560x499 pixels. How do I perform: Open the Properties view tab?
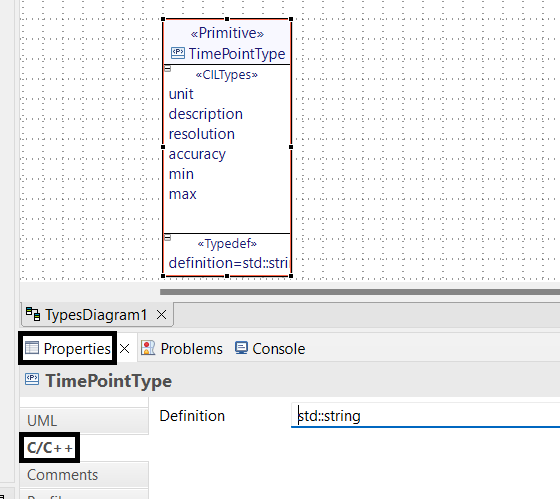click(77, 349)
